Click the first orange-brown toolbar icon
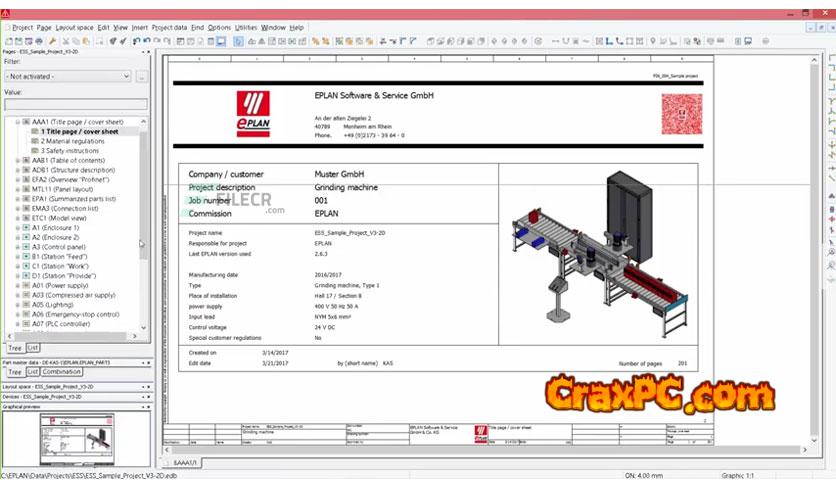836x484 pixels. click(x=316, y=41)
